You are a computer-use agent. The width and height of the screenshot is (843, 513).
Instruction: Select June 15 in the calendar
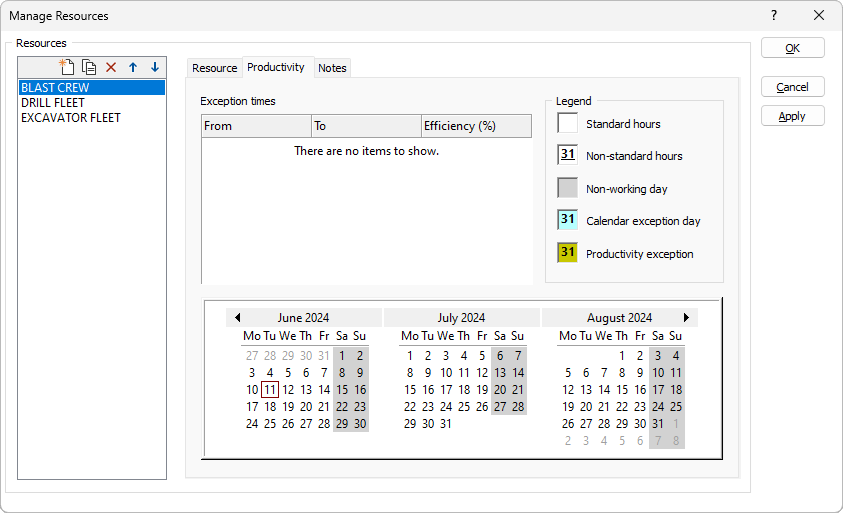342,390
